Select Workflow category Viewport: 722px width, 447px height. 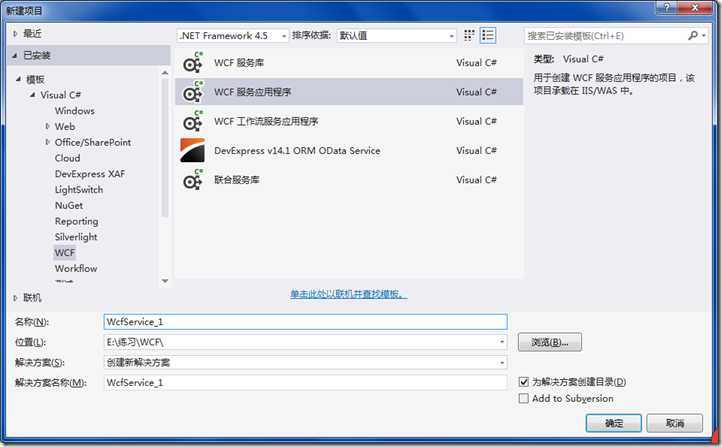pyautogui.click(x=76, y=268)
